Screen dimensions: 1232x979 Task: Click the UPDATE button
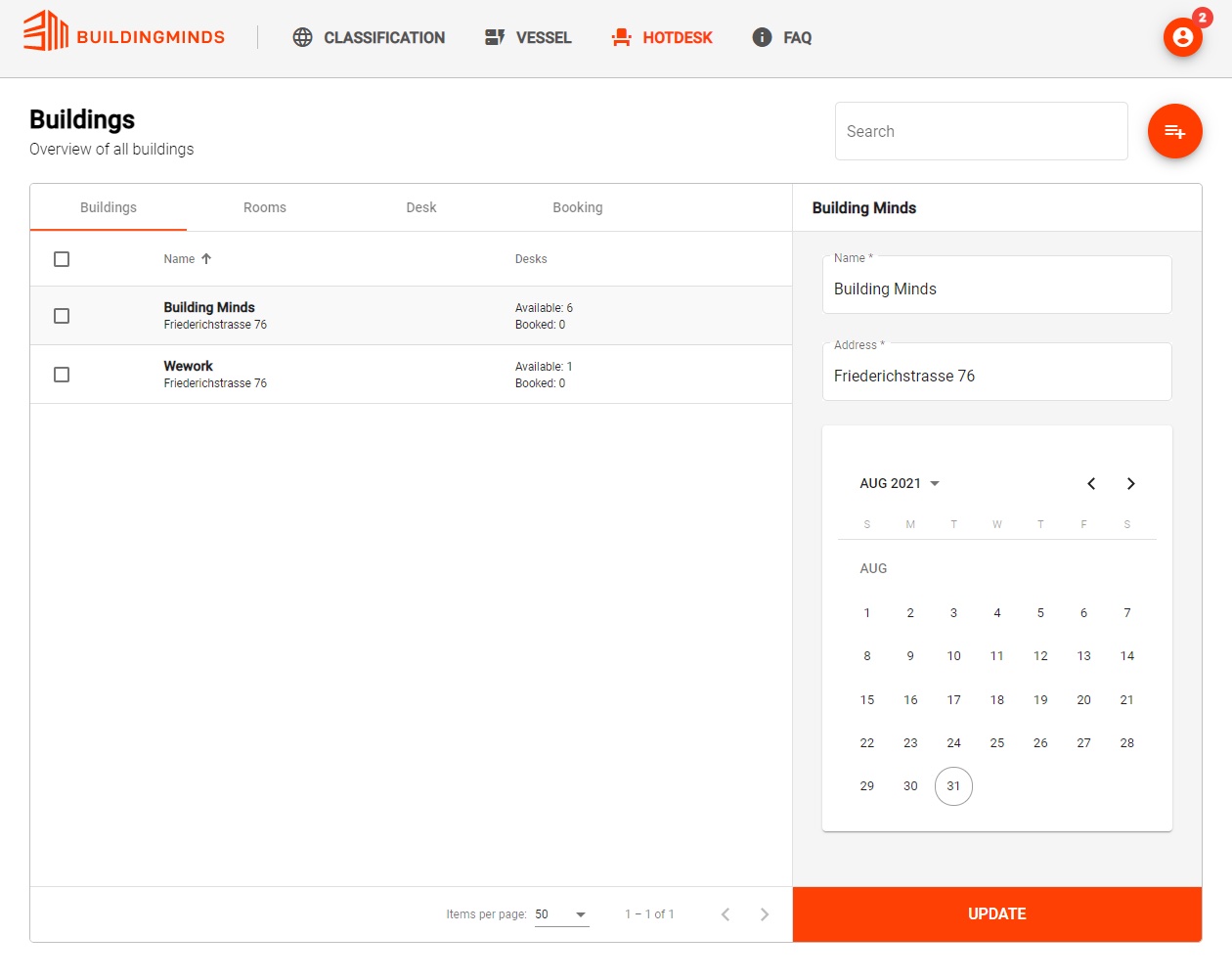point(997,914)
